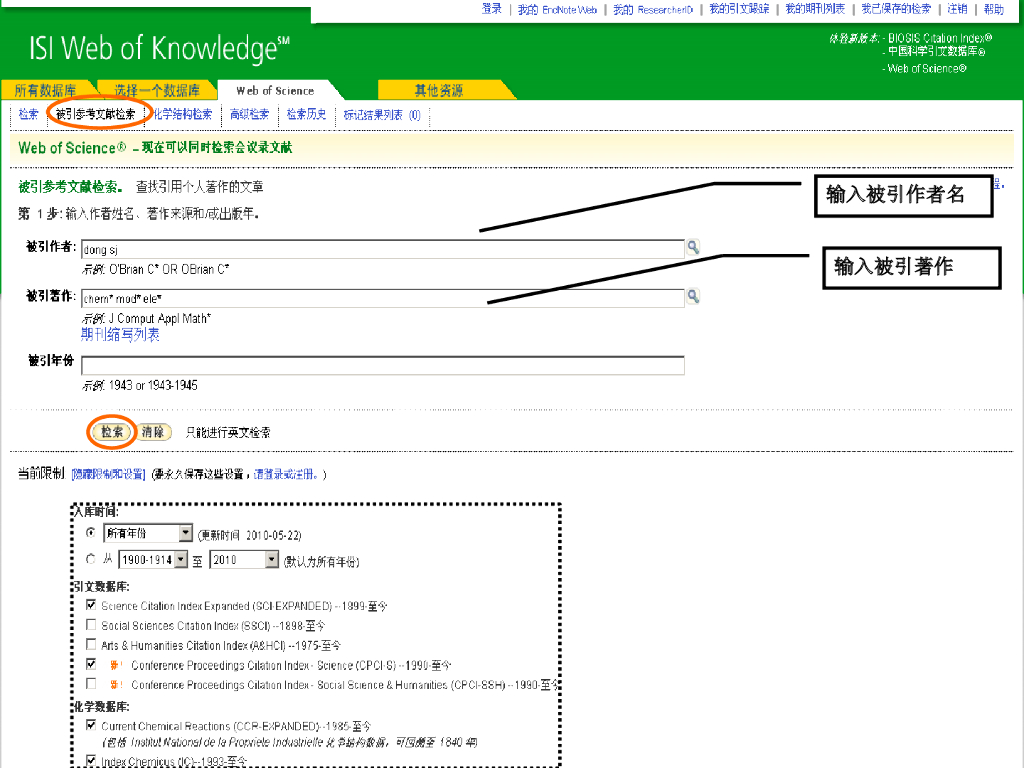Open the 1900-1914 start year dropdown

point(153,560)
